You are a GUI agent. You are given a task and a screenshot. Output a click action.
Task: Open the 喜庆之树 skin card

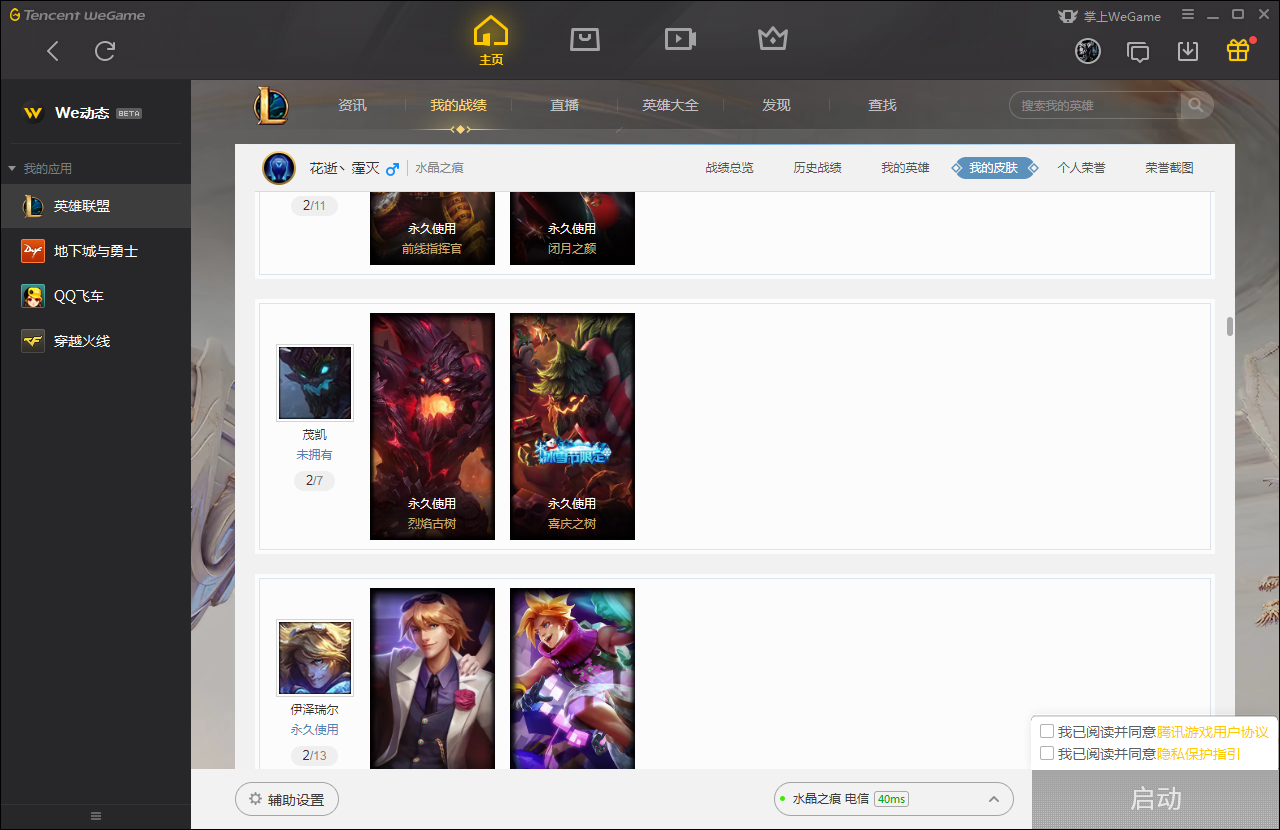pyautogui.click(x=572, y=426)
